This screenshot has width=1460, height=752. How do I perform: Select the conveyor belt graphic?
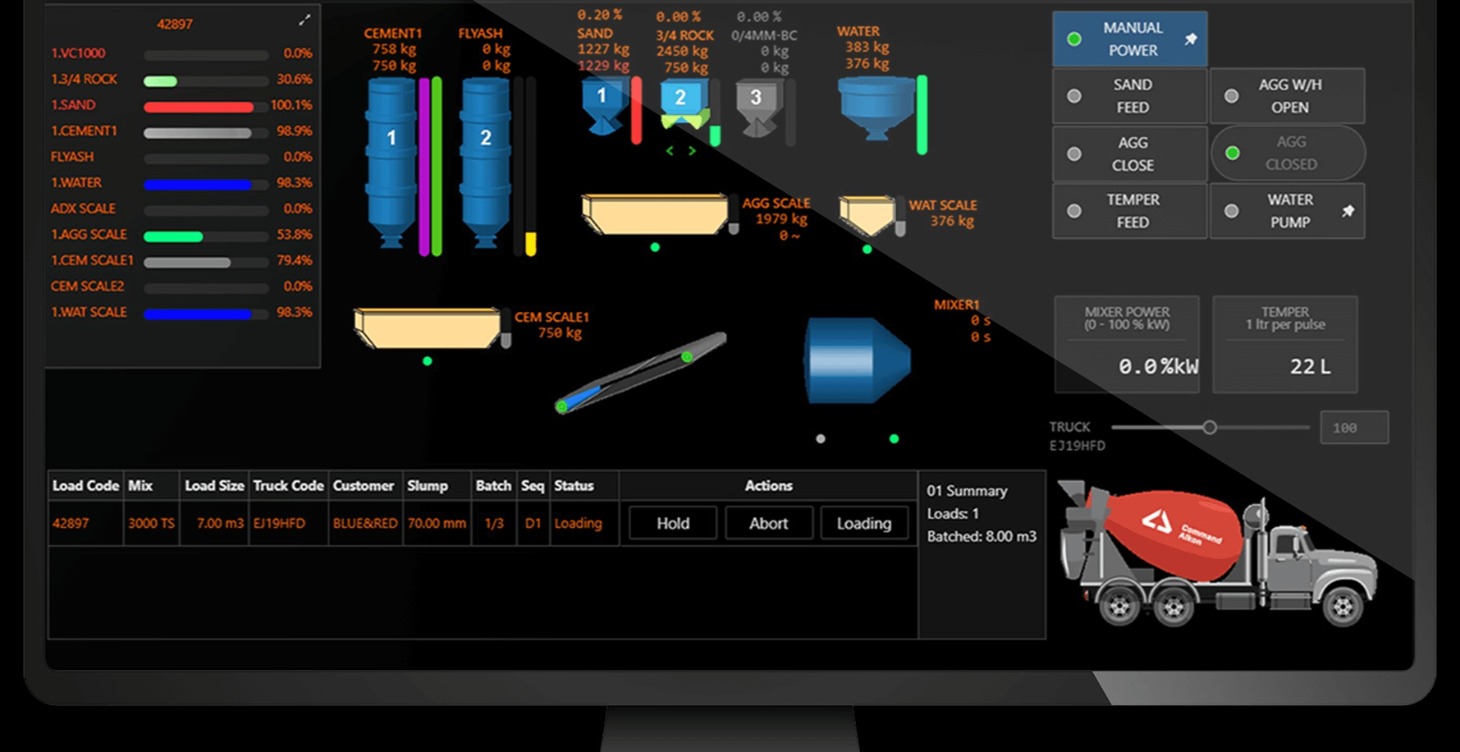pyautogui.click(x=641, y=372)
